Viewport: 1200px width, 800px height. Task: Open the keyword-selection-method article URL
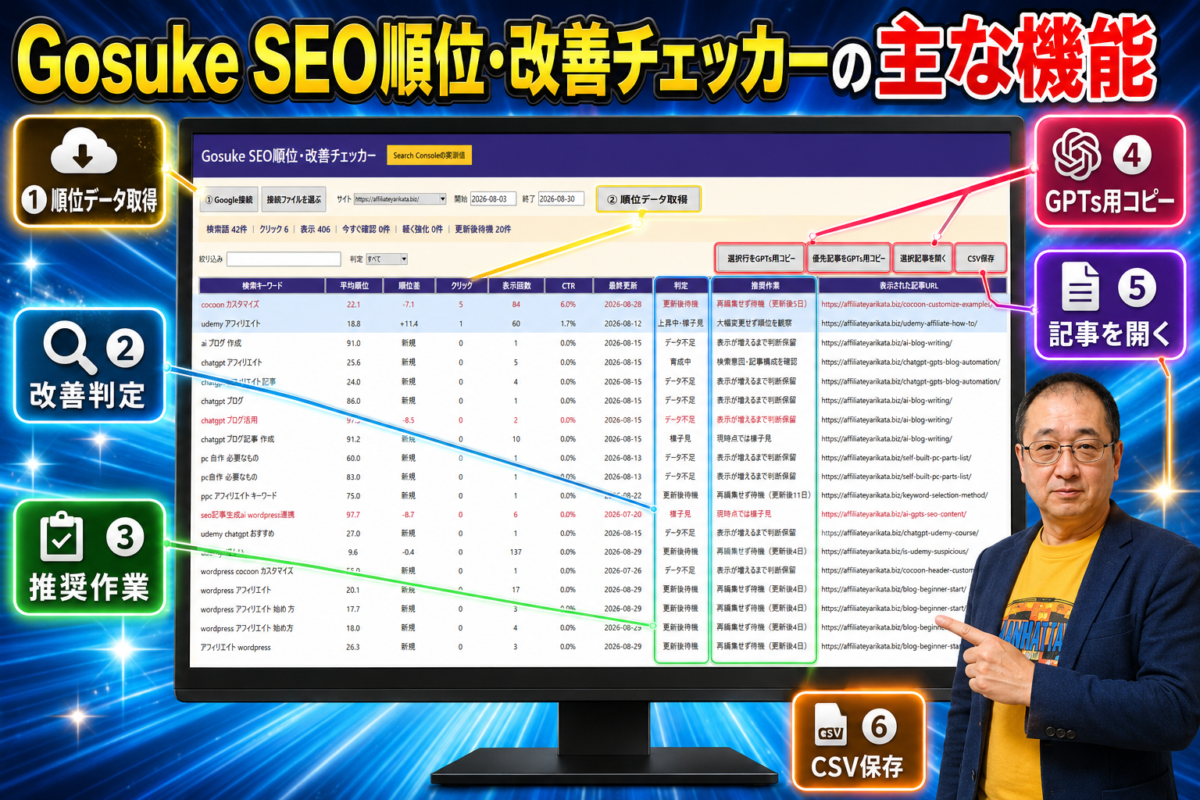click(x=904, y=495)
